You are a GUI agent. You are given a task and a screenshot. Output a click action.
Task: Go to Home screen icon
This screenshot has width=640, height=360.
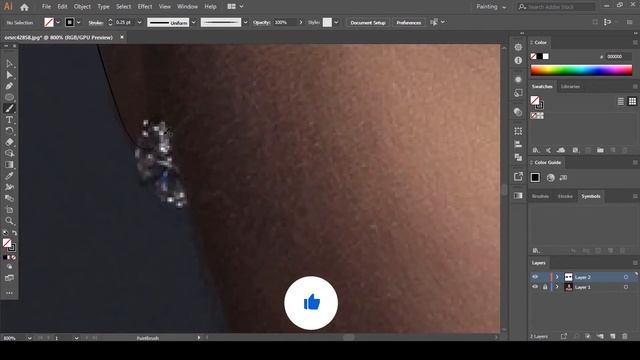24,7
